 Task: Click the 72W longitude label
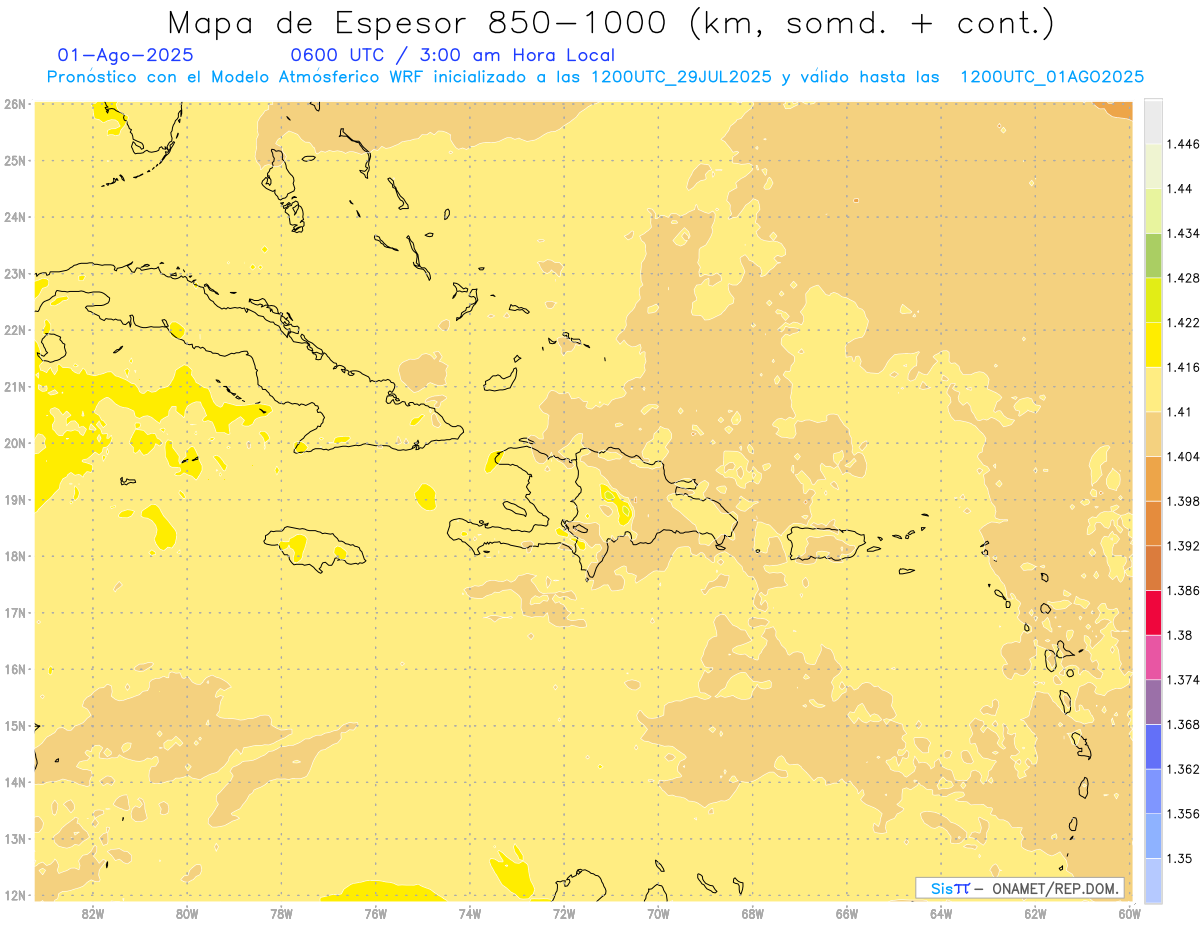pyautogui.click(x=564, y=913)
